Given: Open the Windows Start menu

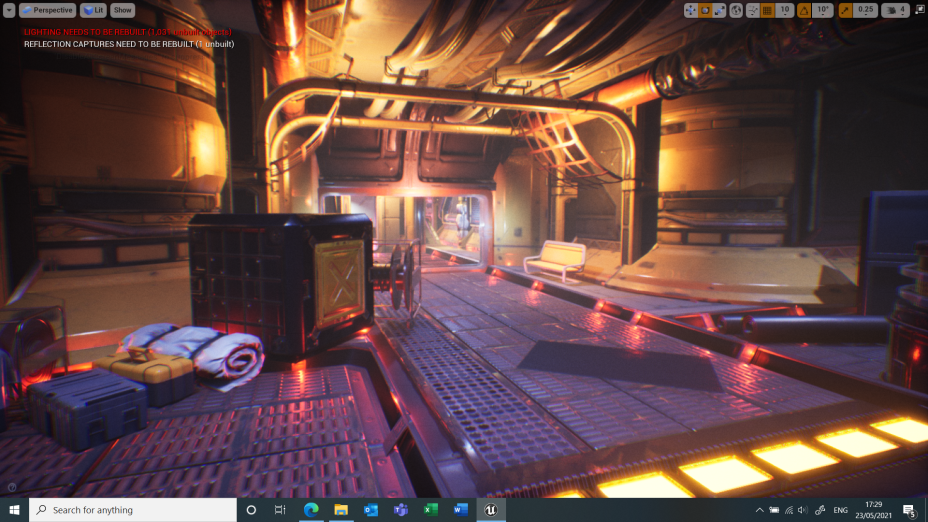Looking at the screenshot, I should click(x=14, y=510).
